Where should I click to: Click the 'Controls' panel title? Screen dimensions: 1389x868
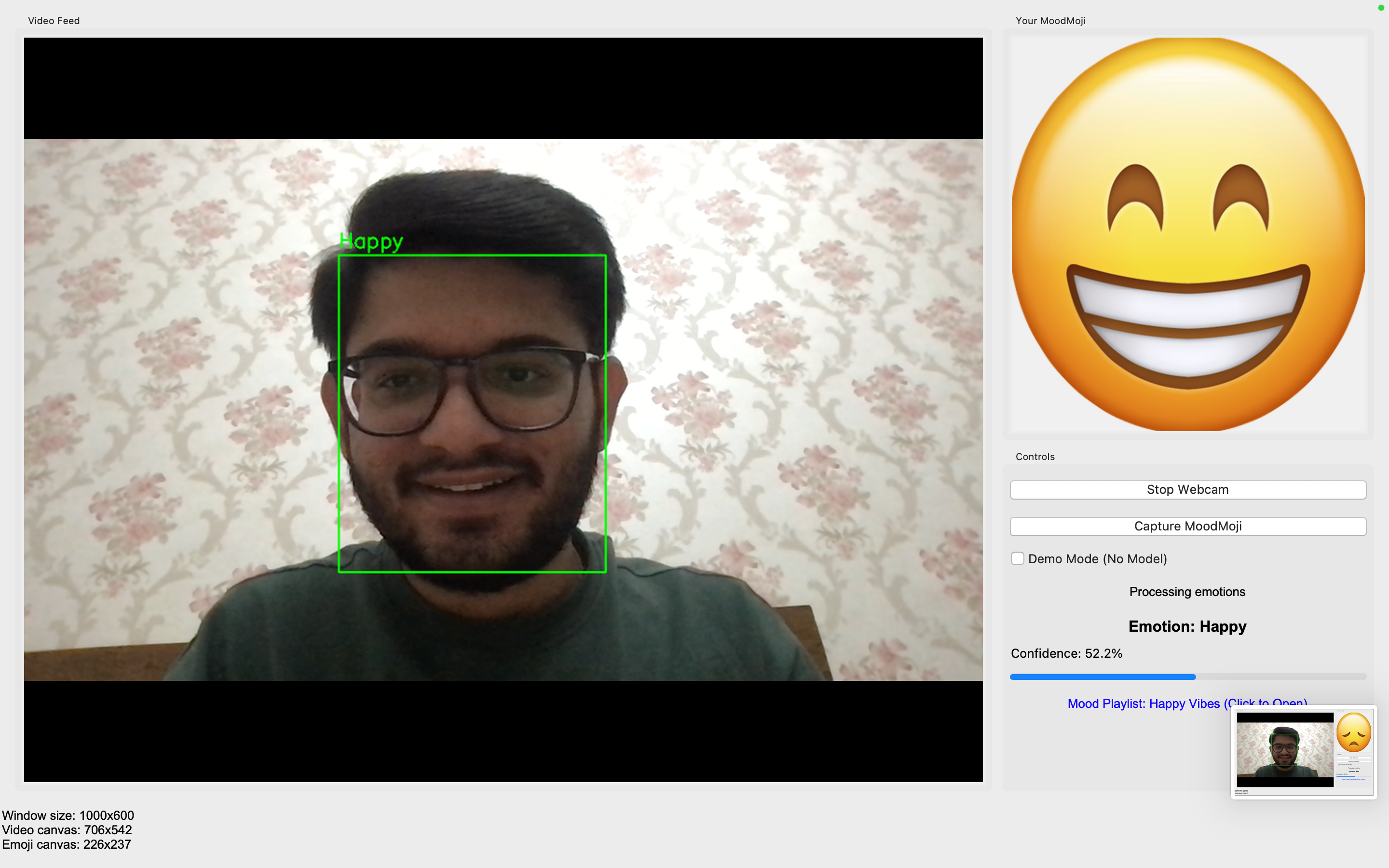(1035, 457)
